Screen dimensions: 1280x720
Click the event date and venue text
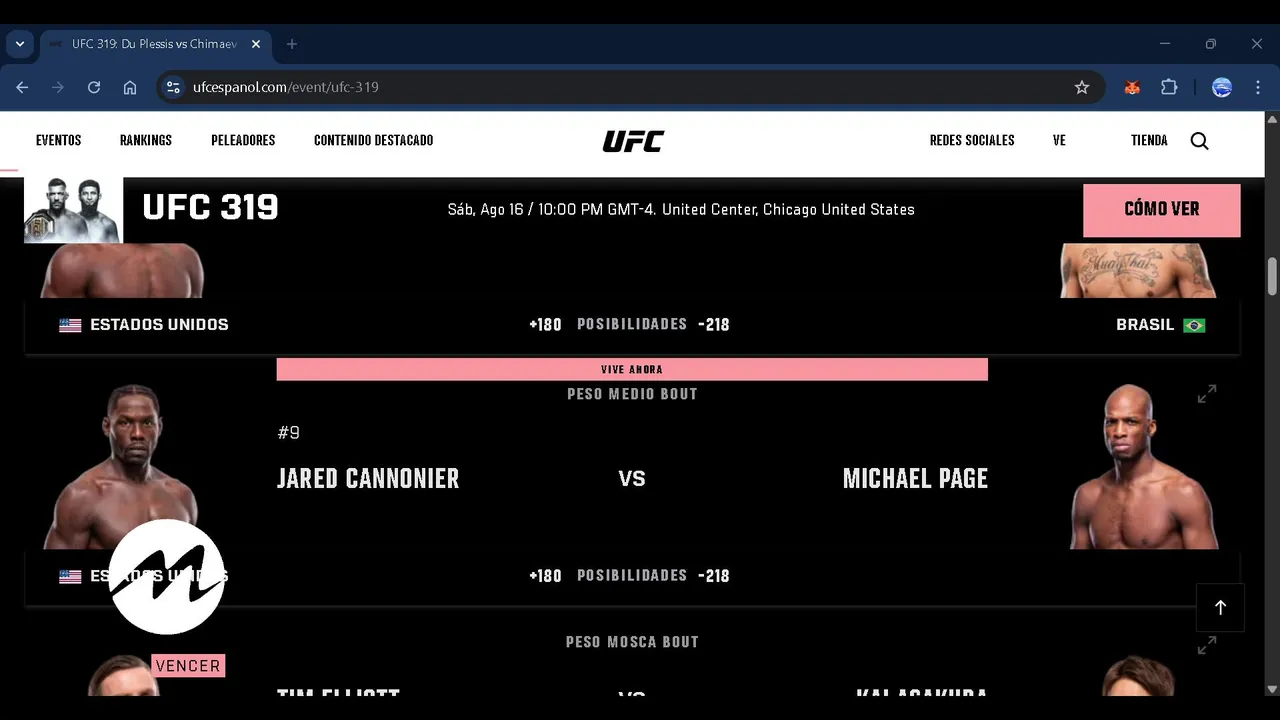point(681,209)
